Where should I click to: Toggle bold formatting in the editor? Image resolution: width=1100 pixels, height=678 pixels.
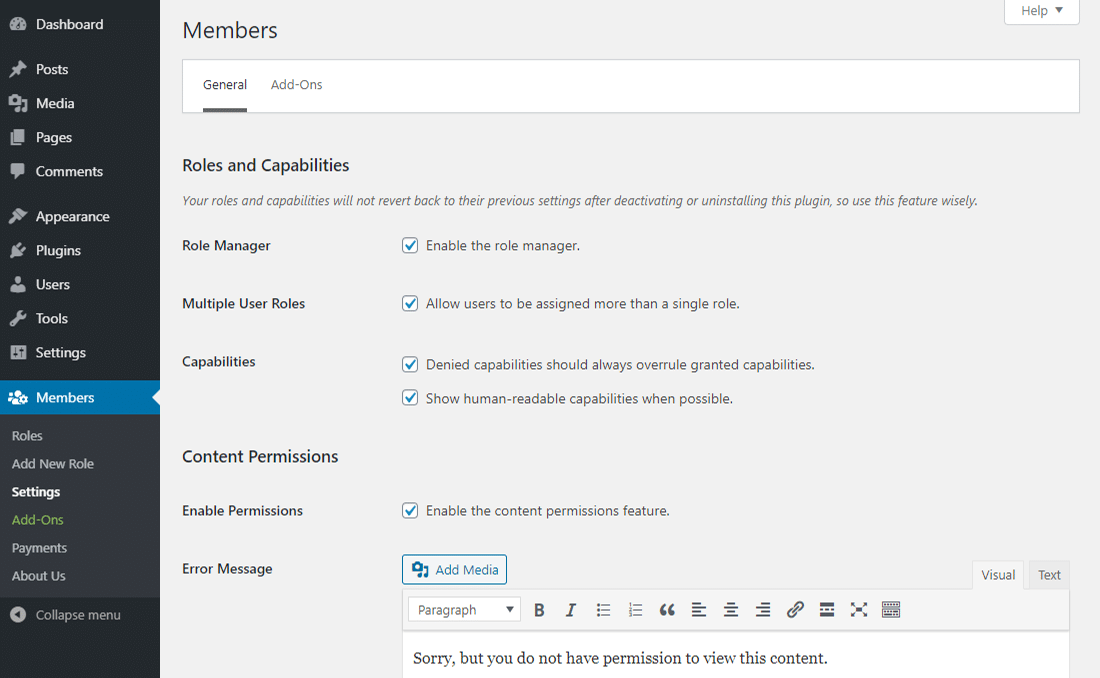point(539,609)
